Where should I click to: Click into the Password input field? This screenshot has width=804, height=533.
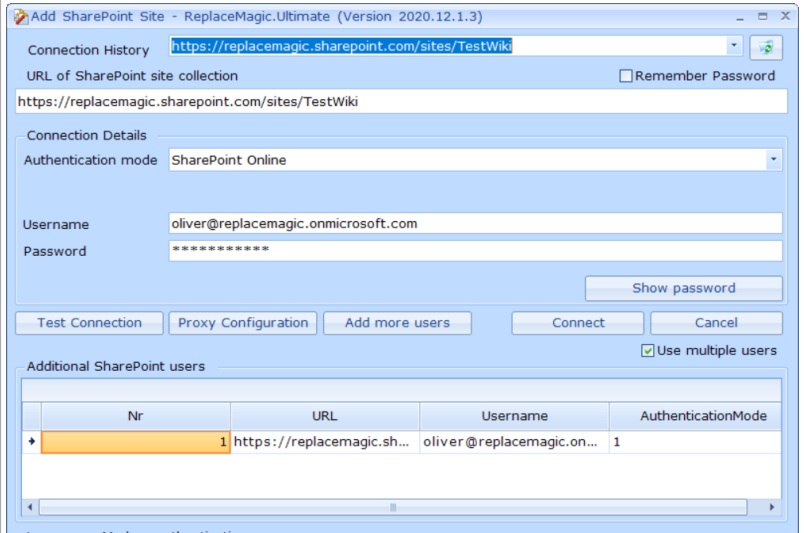475,251
